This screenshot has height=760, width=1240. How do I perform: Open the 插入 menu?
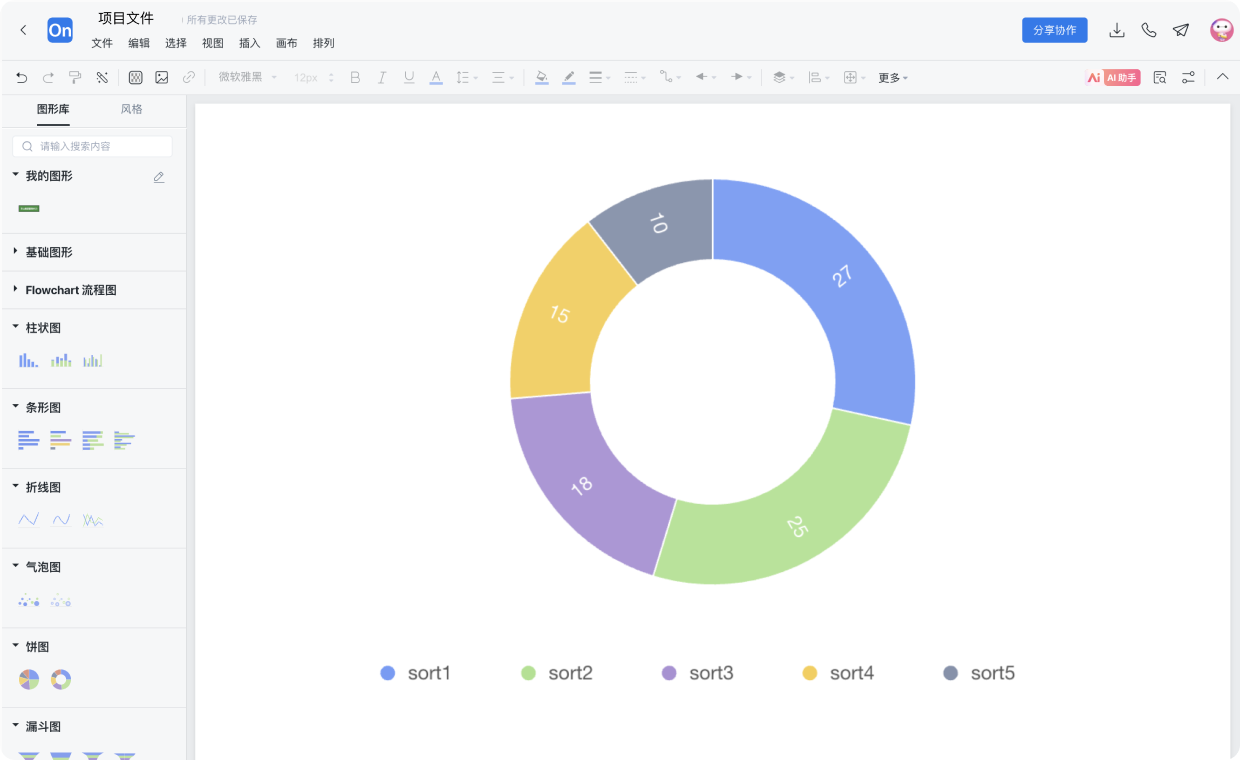249,43
